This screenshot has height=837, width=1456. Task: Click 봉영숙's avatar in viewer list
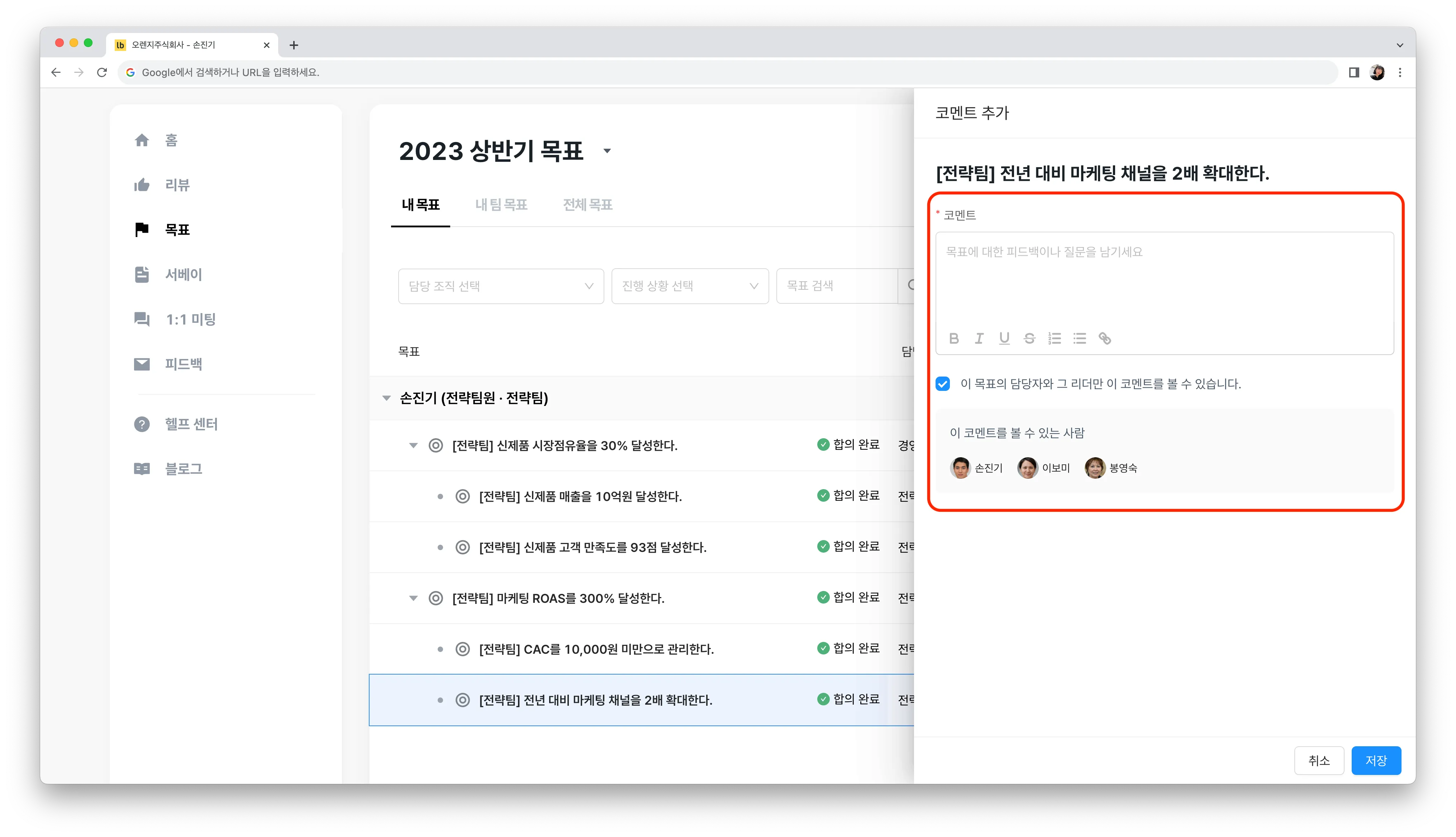click(1095, 468)
